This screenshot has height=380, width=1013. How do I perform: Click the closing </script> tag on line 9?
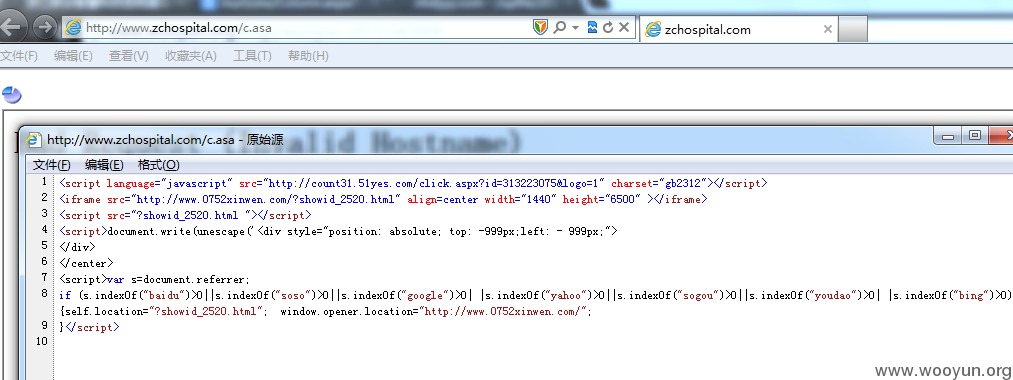click(x=92, y=328)
